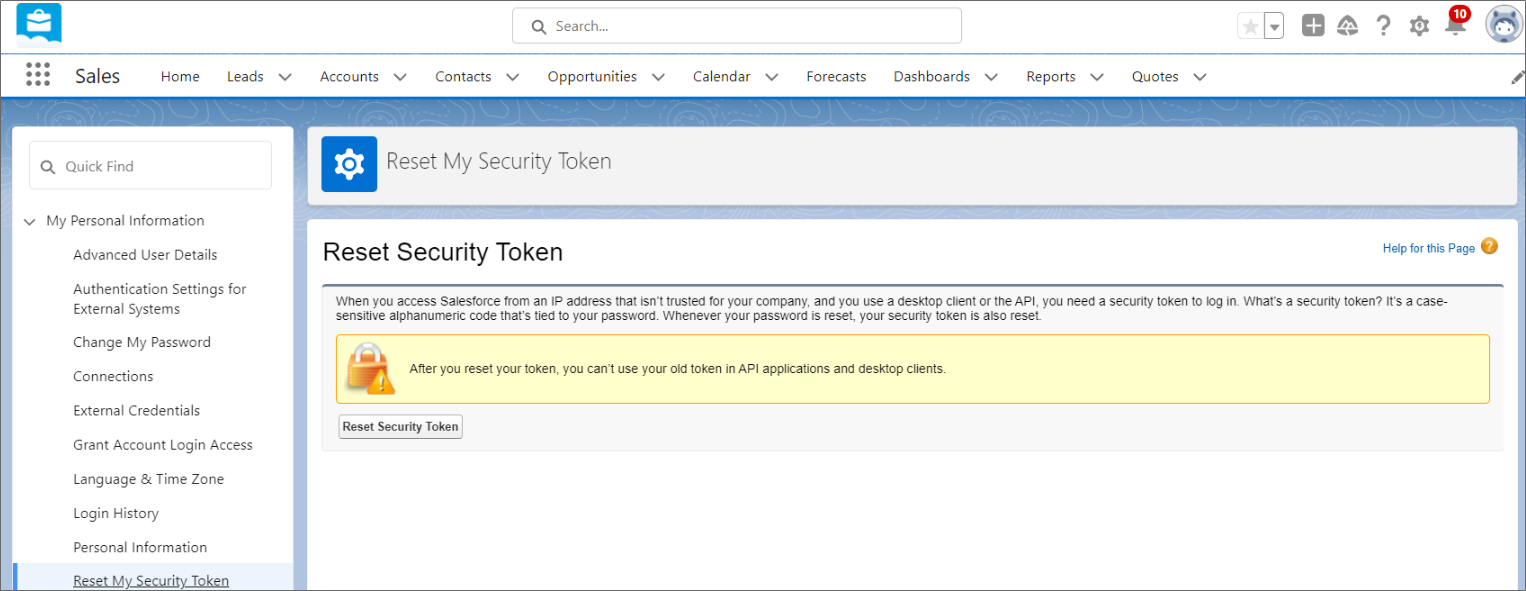This screenshot has height=591, width=1526.
Task: Open the Setup gear icon
Action: tap(1419, 26)
